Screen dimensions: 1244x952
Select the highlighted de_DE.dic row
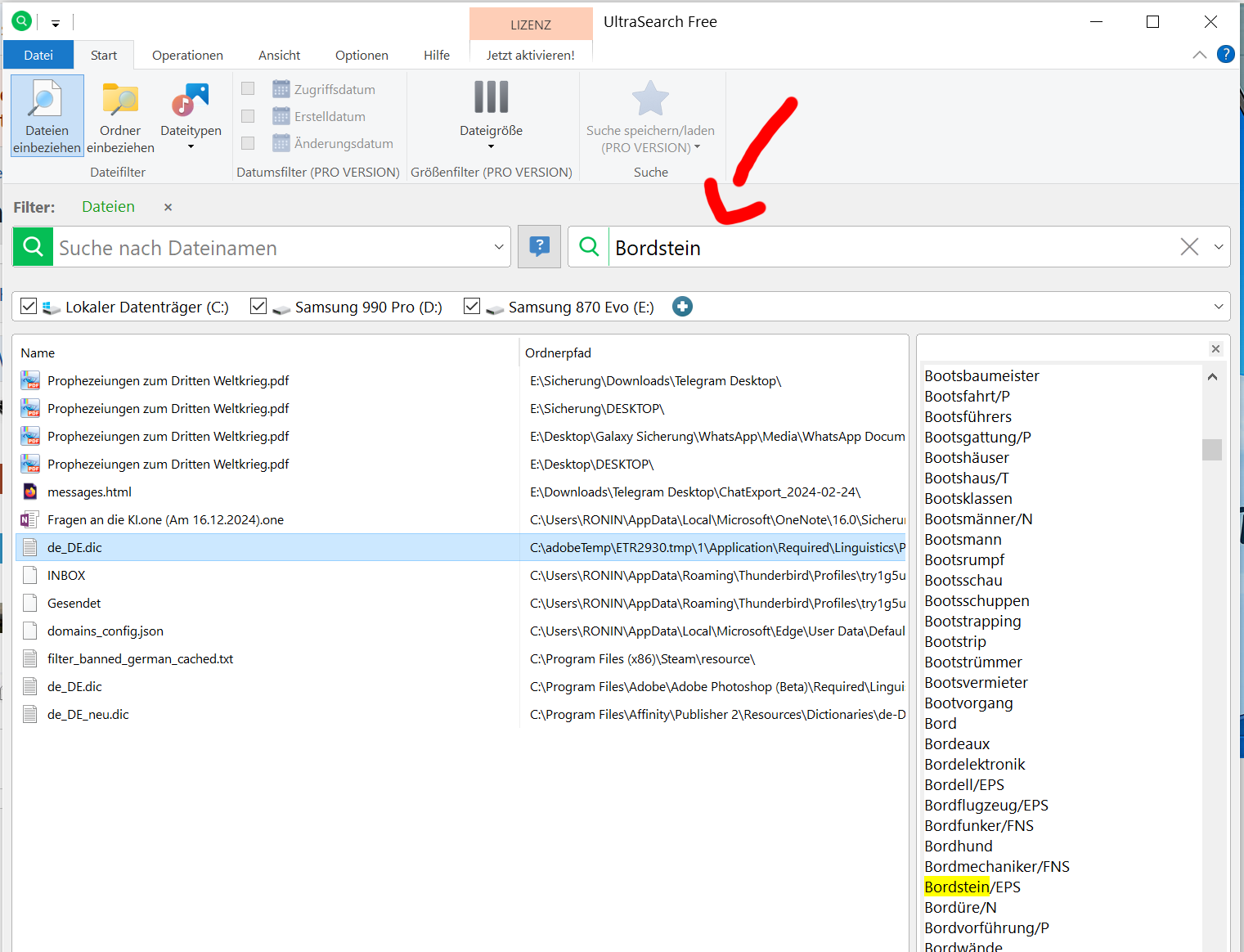tap(460, 547)
